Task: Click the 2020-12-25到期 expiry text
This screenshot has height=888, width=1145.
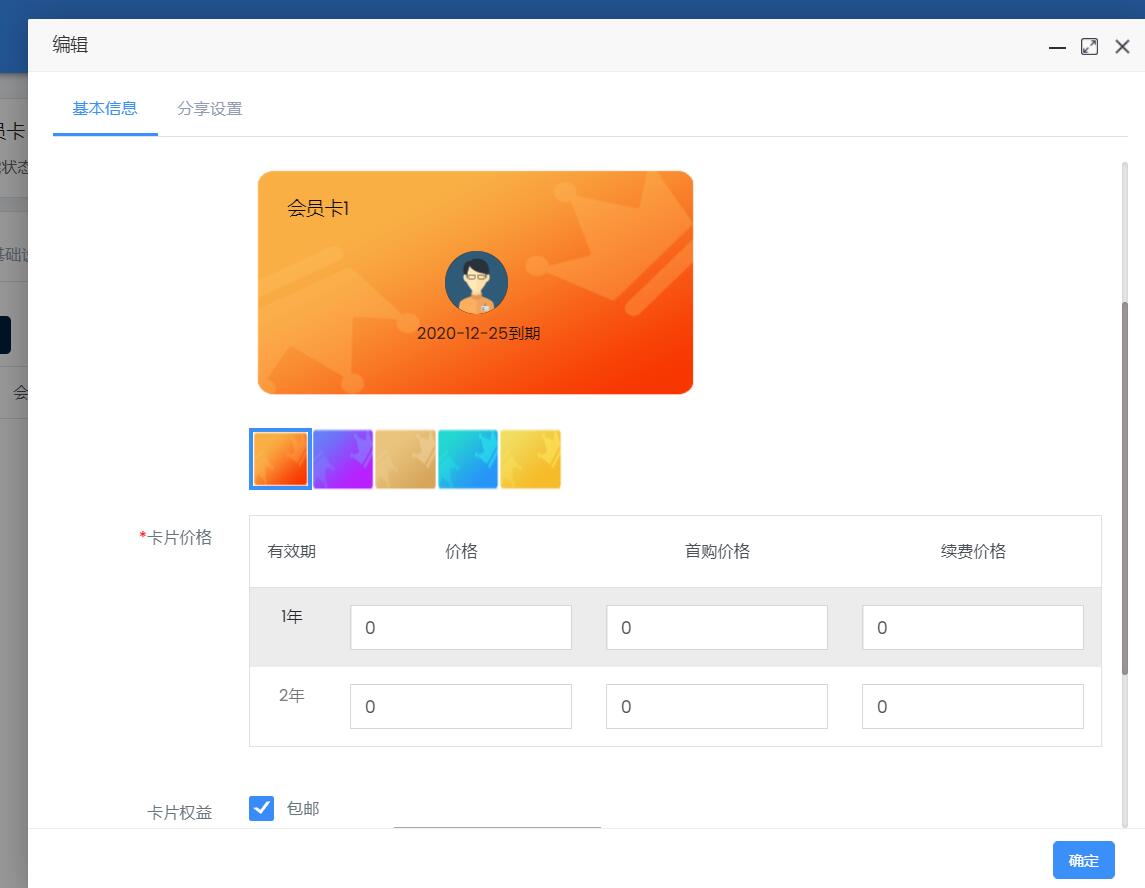Action: point(478,334)
